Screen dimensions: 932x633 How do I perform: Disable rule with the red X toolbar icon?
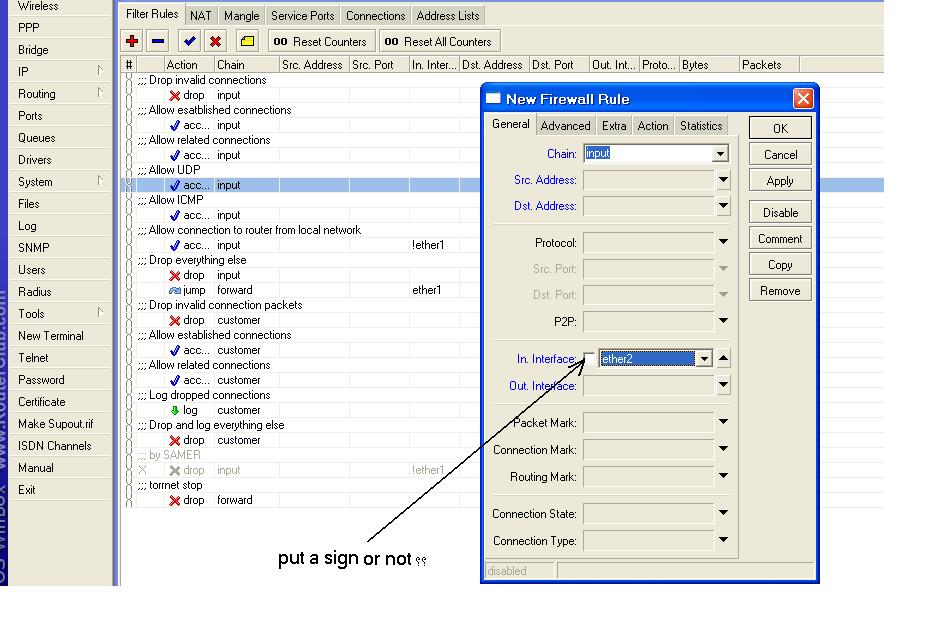coord(216,41)
